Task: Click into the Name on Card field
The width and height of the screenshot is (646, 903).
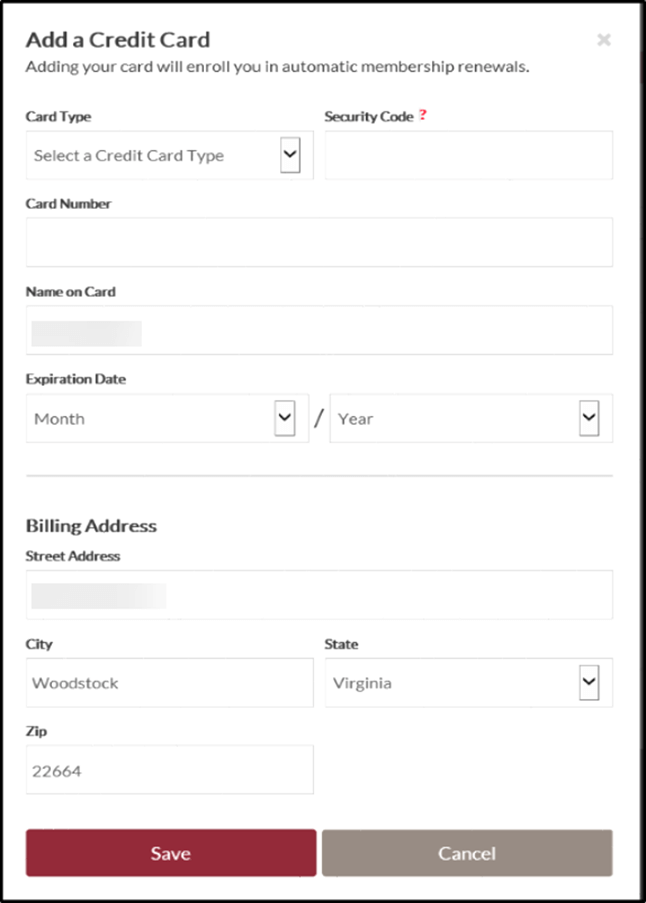Action: [x=320, y=330]
